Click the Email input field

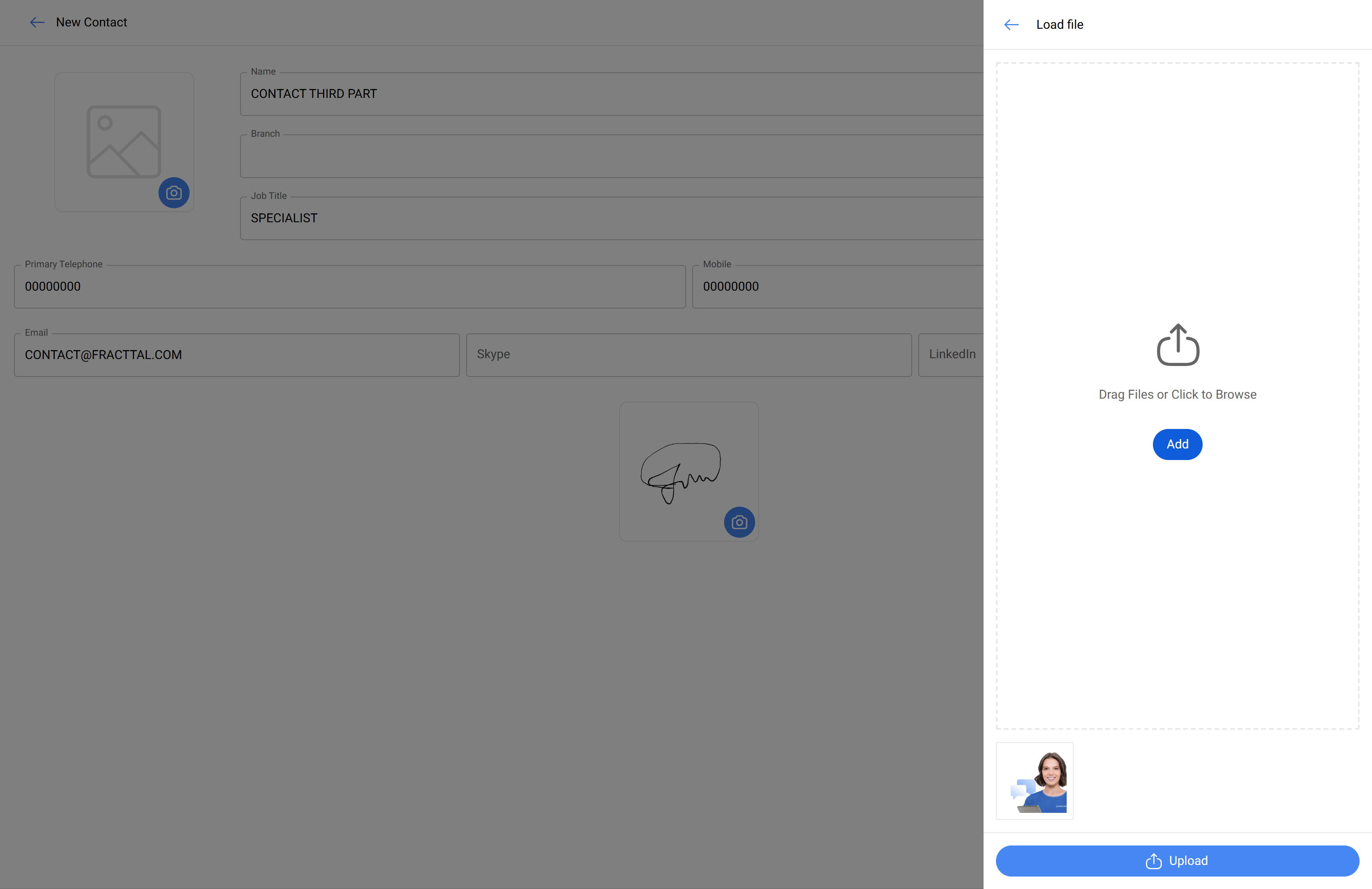[236, 355]
